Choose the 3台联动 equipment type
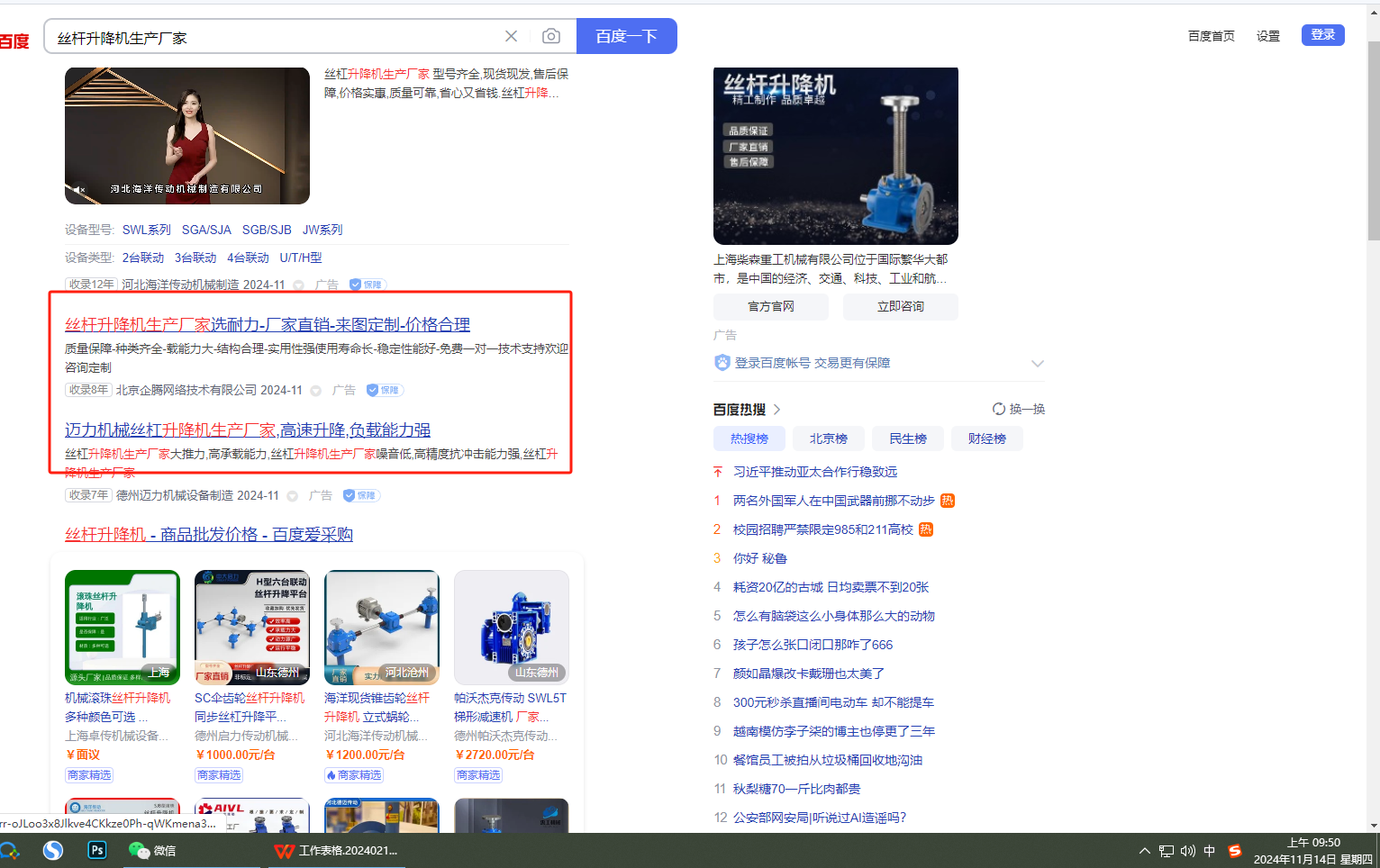This screenshot has height=868, width=1380. tap(195, 258)
